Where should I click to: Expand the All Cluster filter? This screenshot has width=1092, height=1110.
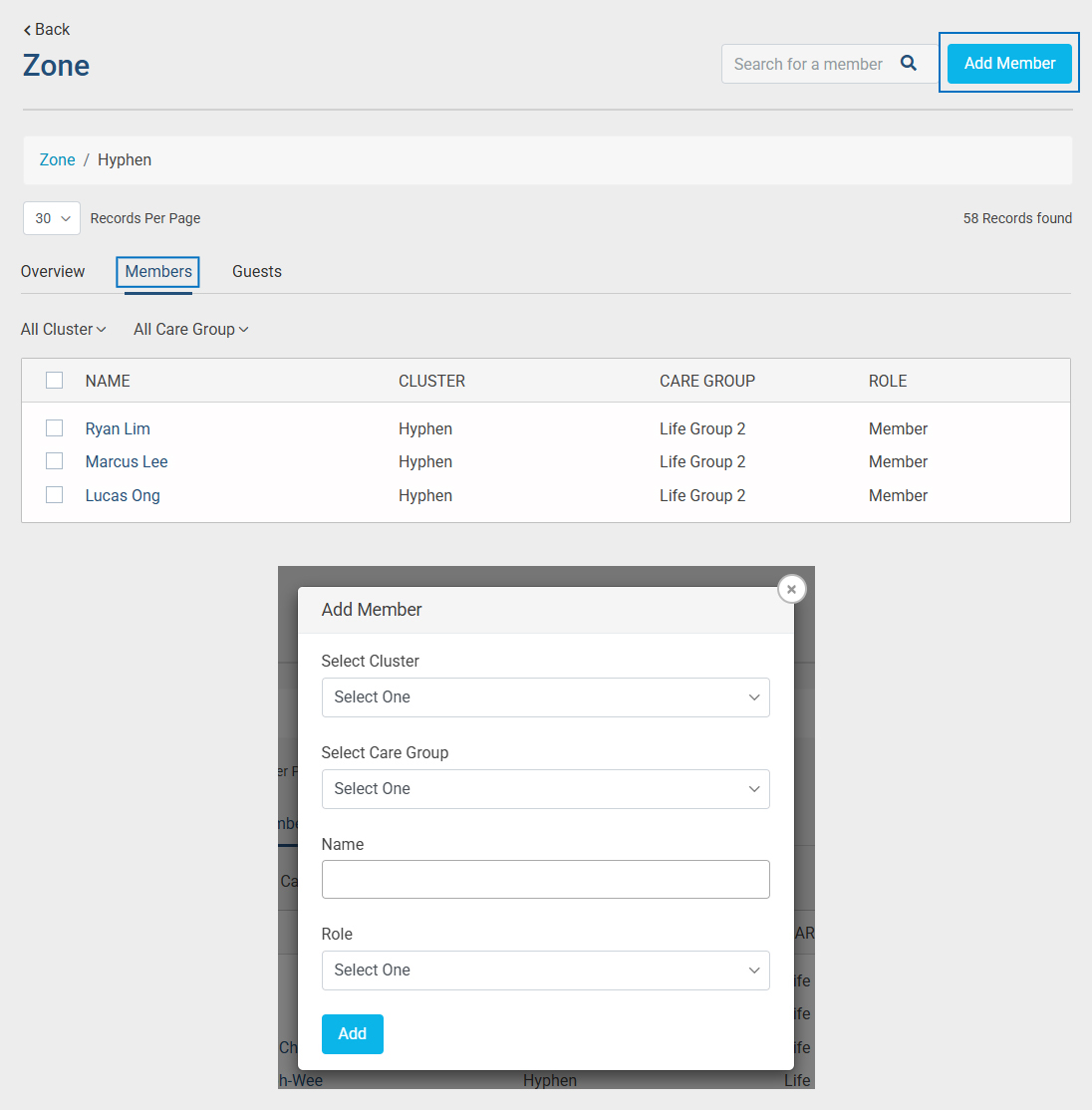(64, 330)
